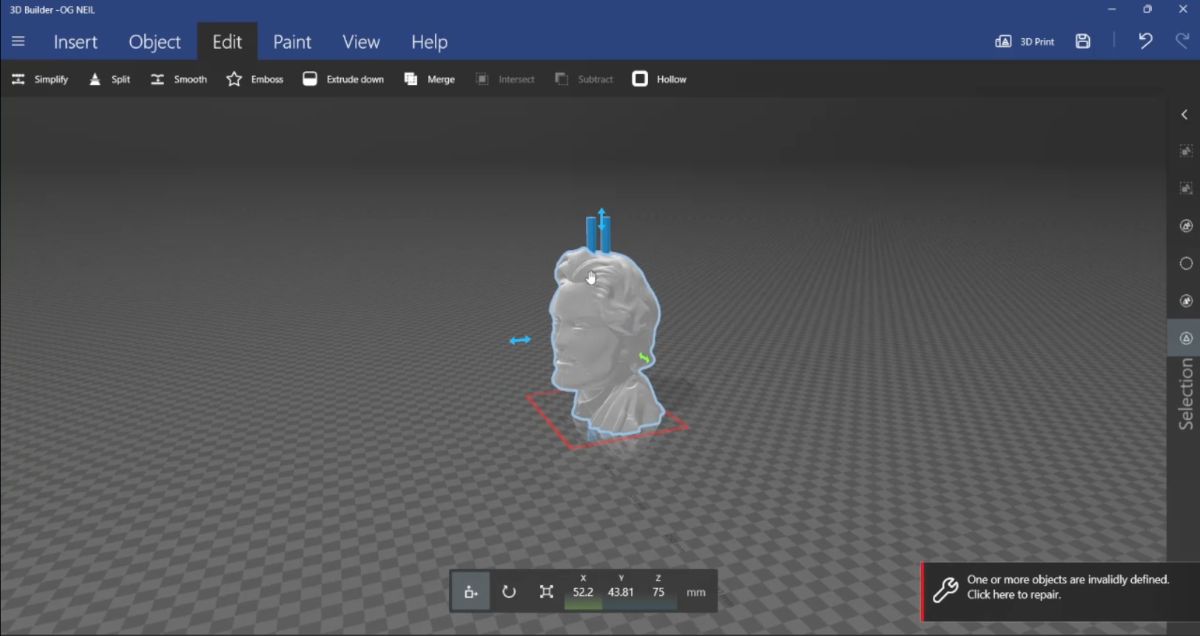Collapse the Selection side panel chevron
The height and width of the screenshot is (636, 1200).
(1185, 115)
